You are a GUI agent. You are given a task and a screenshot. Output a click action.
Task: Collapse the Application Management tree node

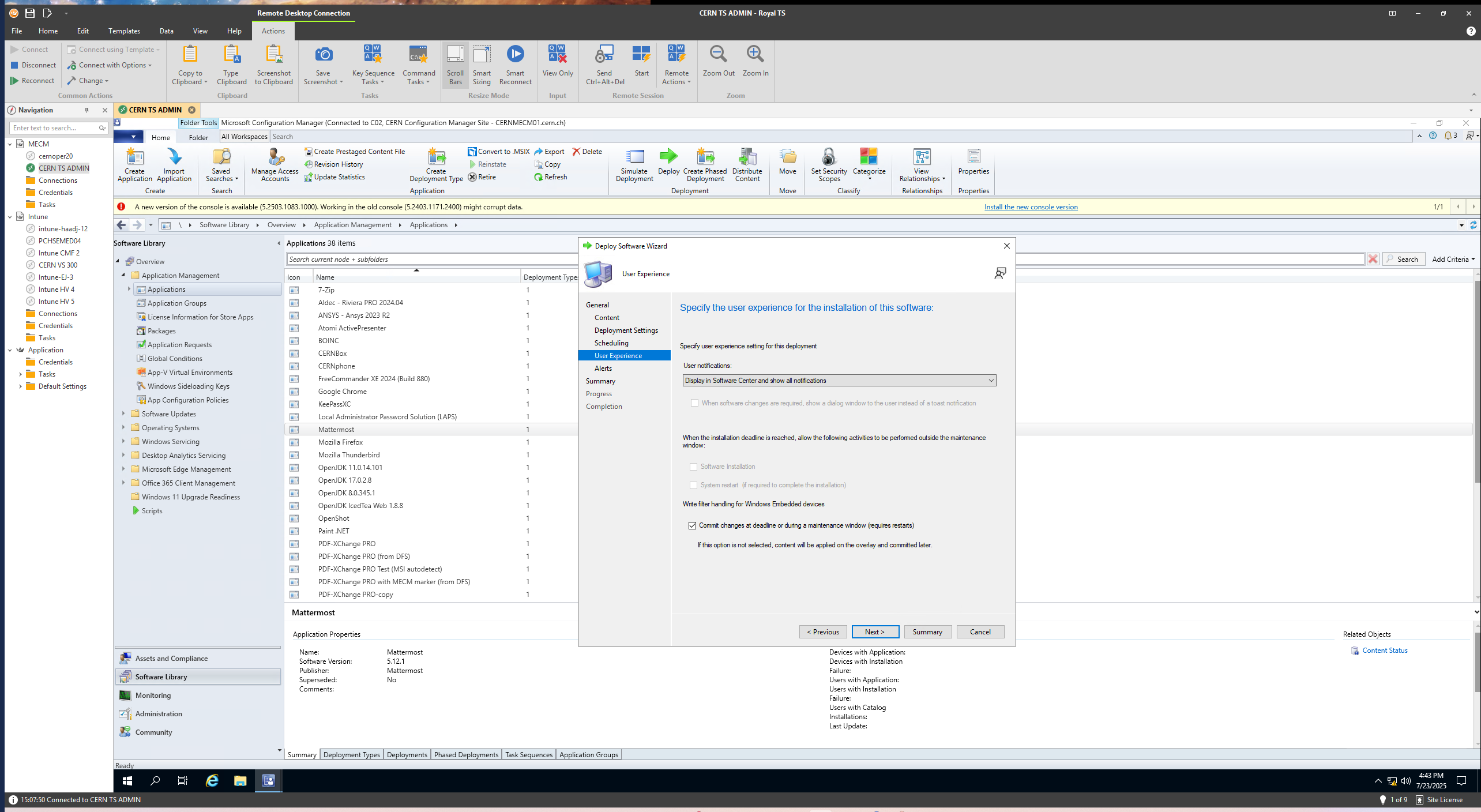pyautogui.click(x=123, y=275)
